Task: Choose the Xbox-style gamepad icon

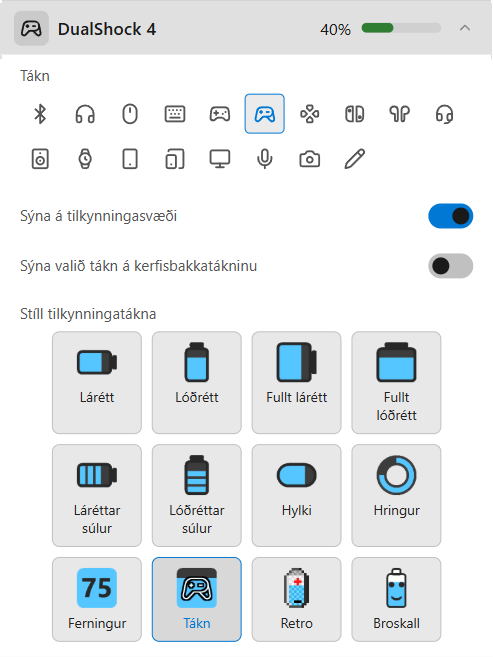Action: coord(220,114)
